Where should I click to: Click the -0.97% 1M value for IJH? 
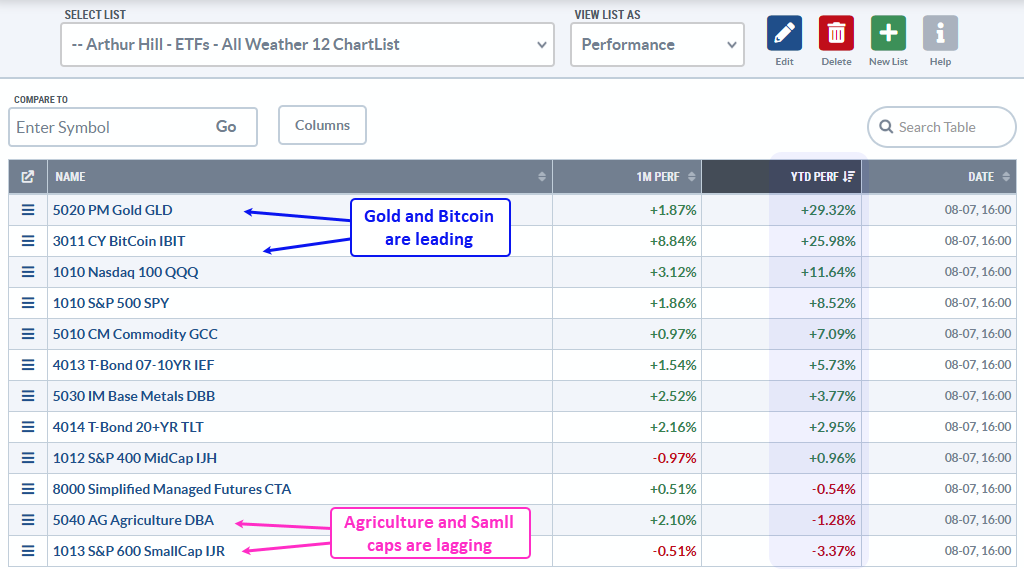(x=675, y=459)
